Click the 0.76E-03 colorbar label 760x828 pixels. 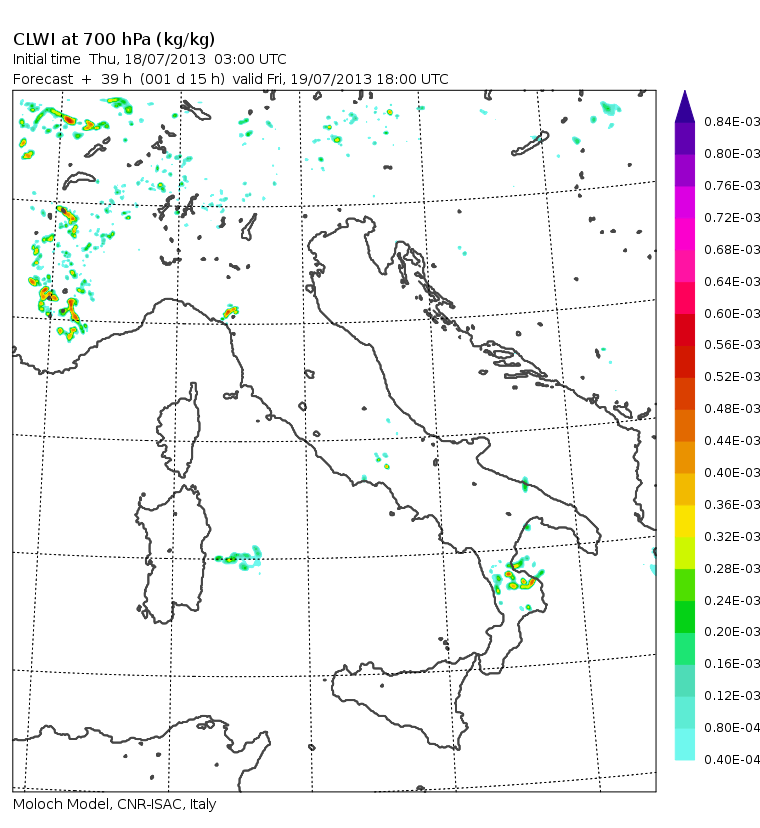pyautogui.click(x=732, y=186)
